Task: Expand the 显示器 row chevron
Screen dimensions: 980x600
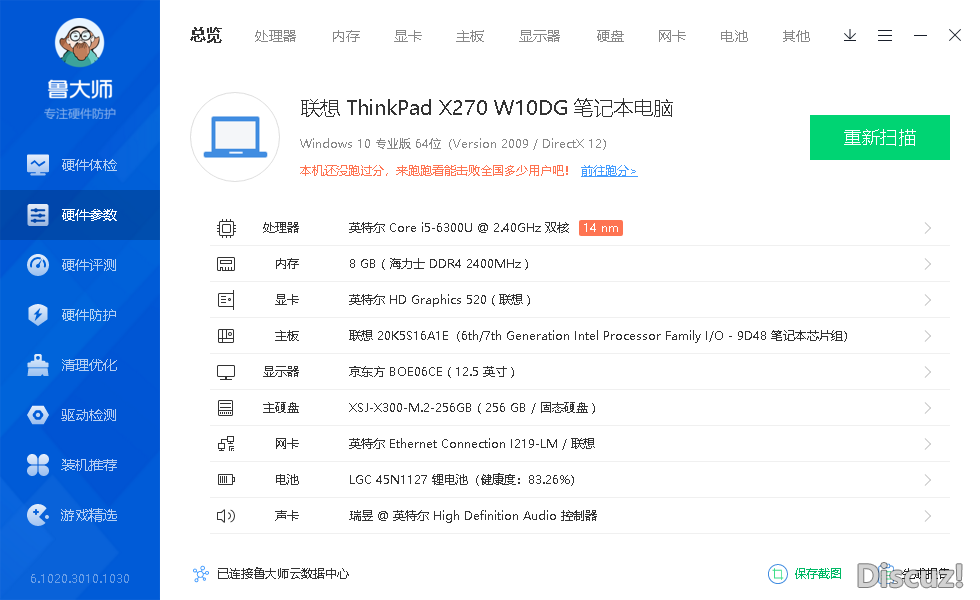Action: (x=928, y=372)
